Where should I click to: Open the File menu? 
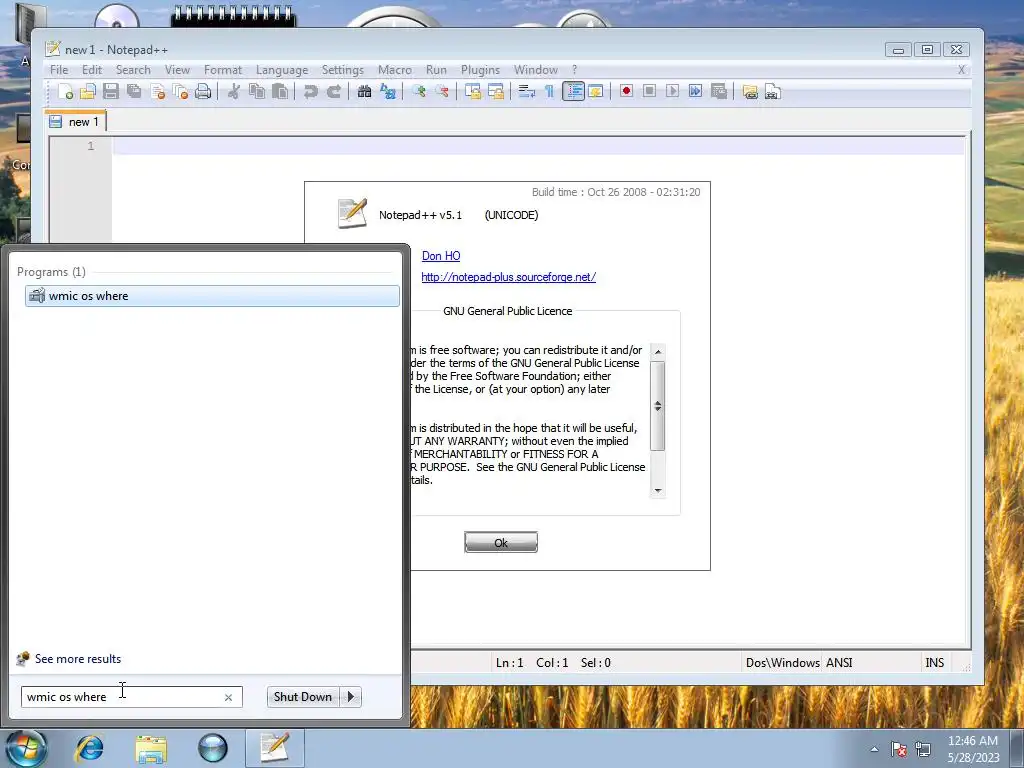pyautogui.click(x=59, y=70)
